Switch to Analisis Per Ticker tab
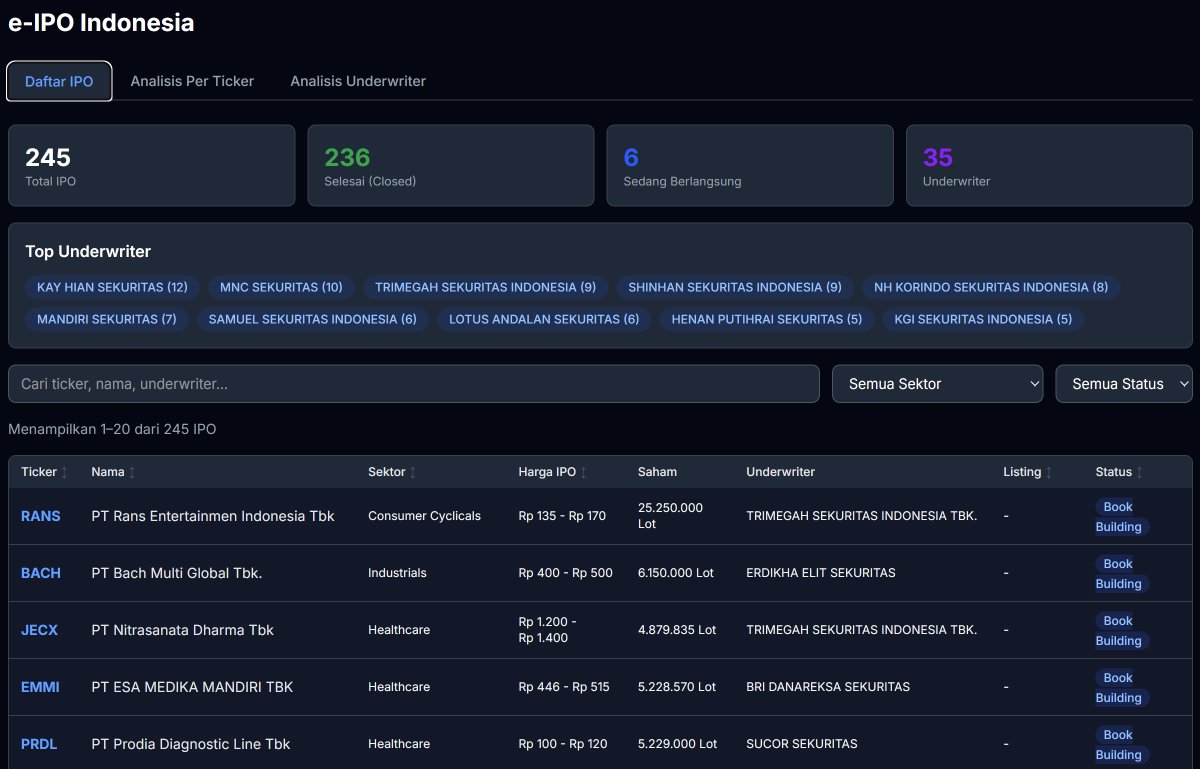Screen dimensions: 1200x769 [x=192, y=81]
